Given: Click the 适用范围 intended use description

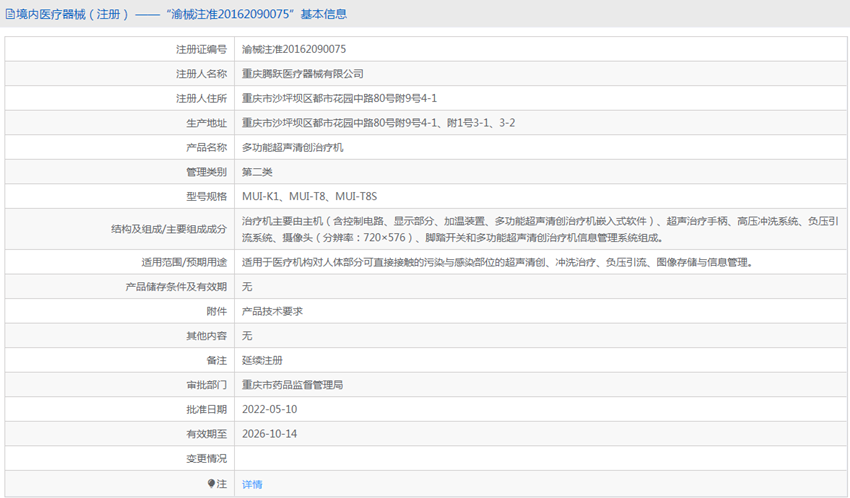Looking at the screenshot, I should point(498,262).
